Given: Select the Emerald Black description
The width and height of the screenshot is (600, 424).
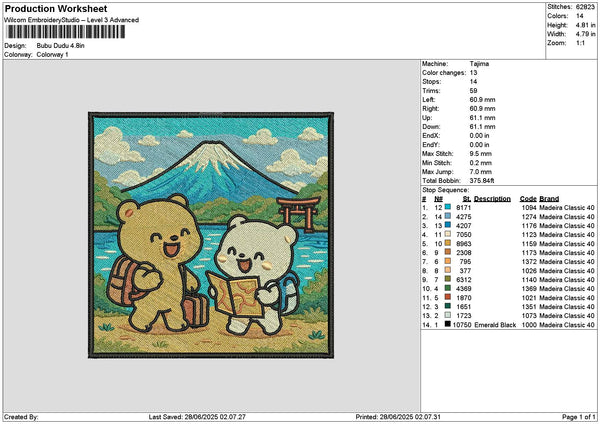Looking at the screenshot, I should (495, 325).
